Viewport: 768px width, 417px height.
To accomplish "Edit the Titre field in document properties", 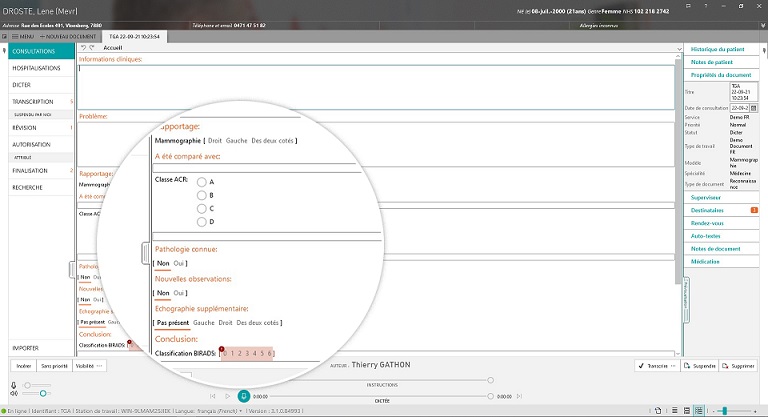I will pyautogui.click(x=744, y=92).
